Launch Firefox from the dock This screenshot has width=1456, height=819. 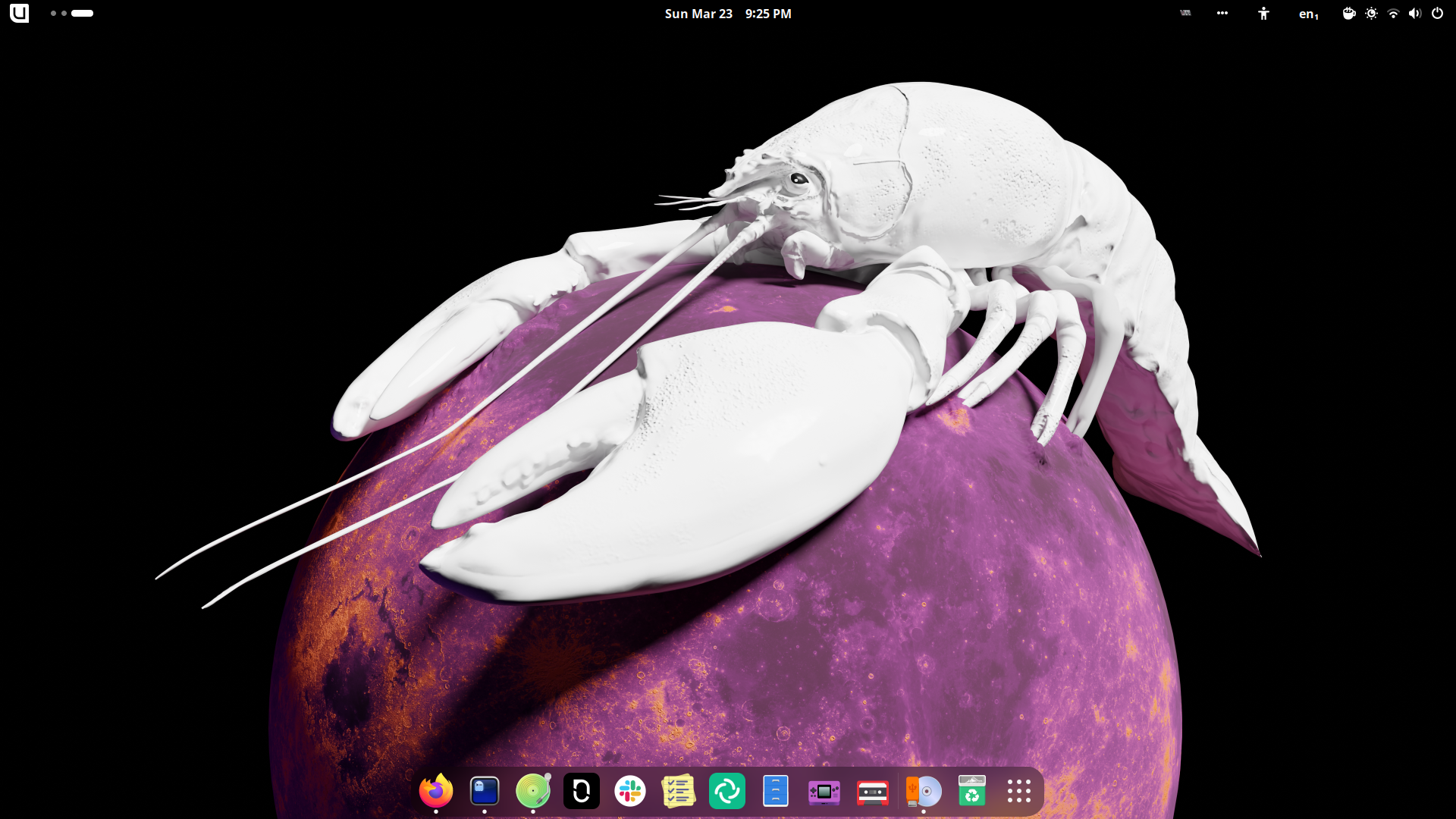point(436,791)
